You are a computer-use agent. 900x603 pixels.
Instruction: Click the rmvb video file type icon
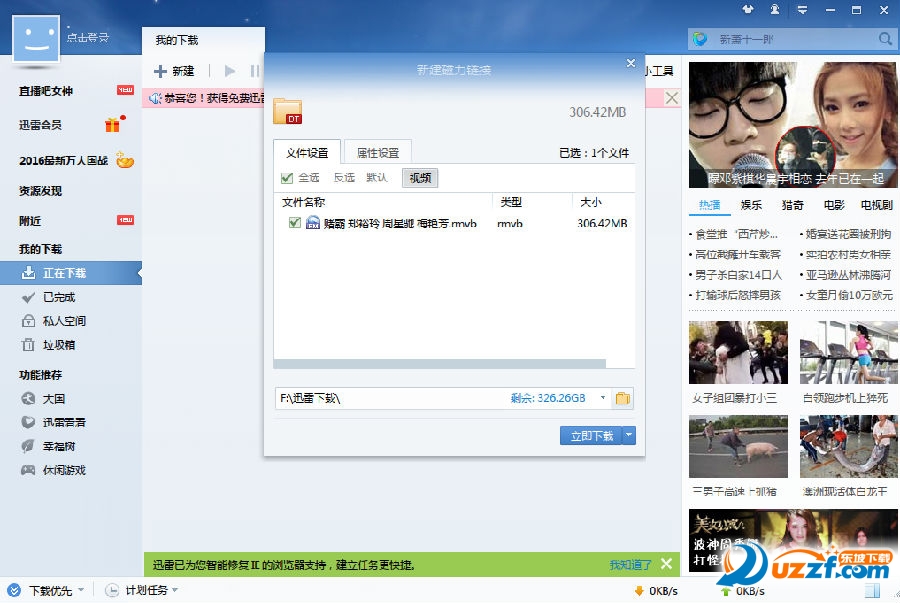[313, 223]
